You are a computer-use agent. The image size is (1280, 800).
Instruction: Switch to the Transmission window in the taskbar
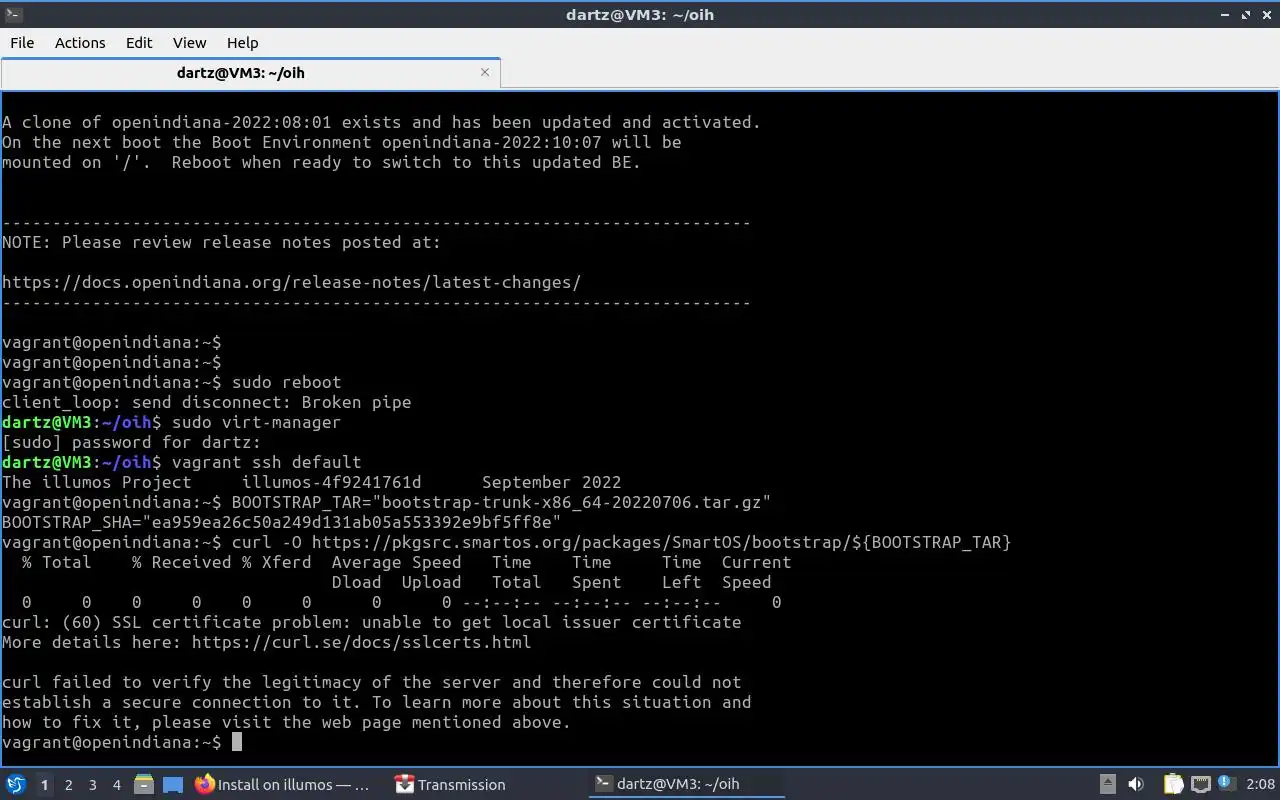pos(450,785)
